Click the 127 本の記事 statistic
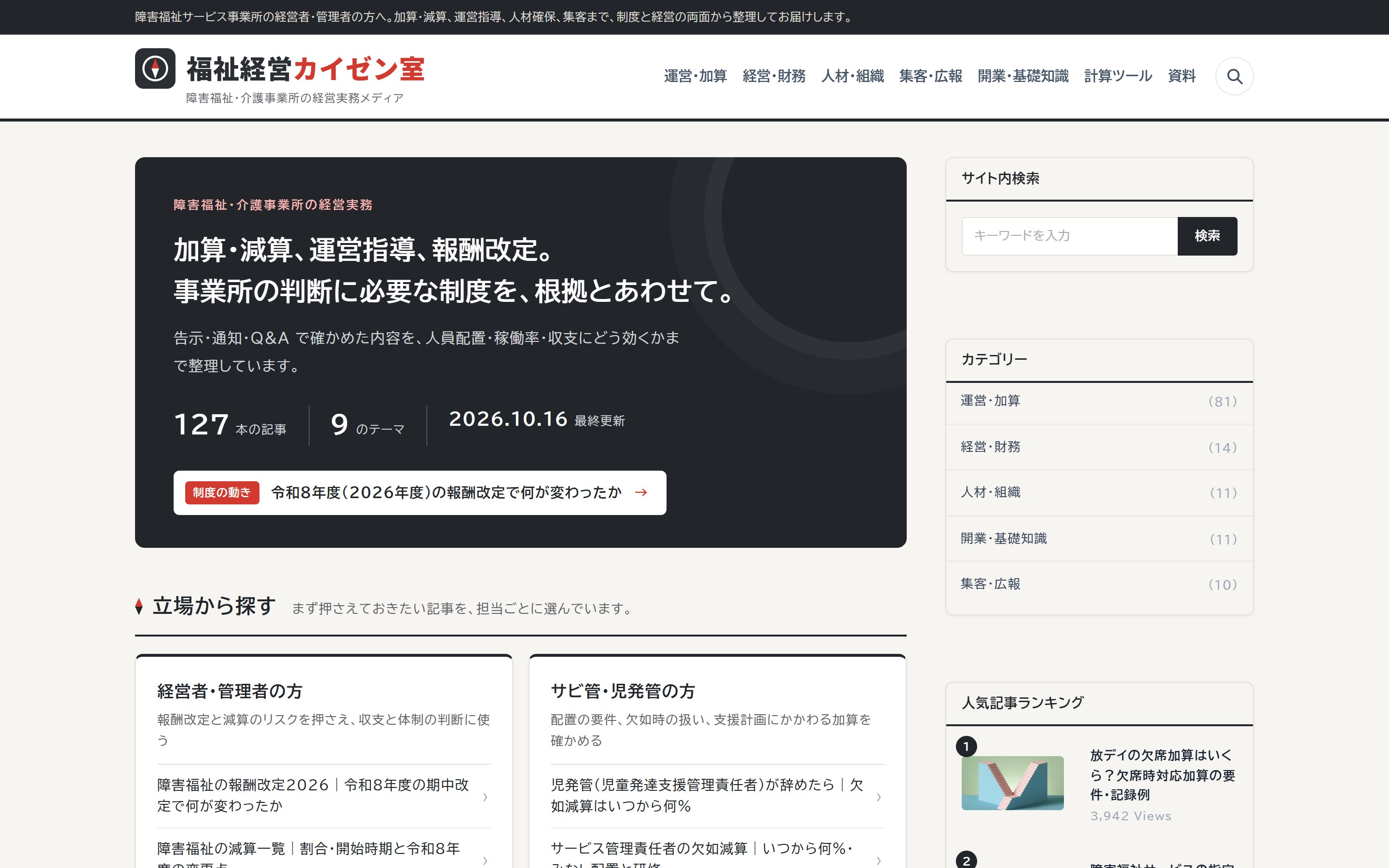1389x868 pixels. click(x=230, y=425)
